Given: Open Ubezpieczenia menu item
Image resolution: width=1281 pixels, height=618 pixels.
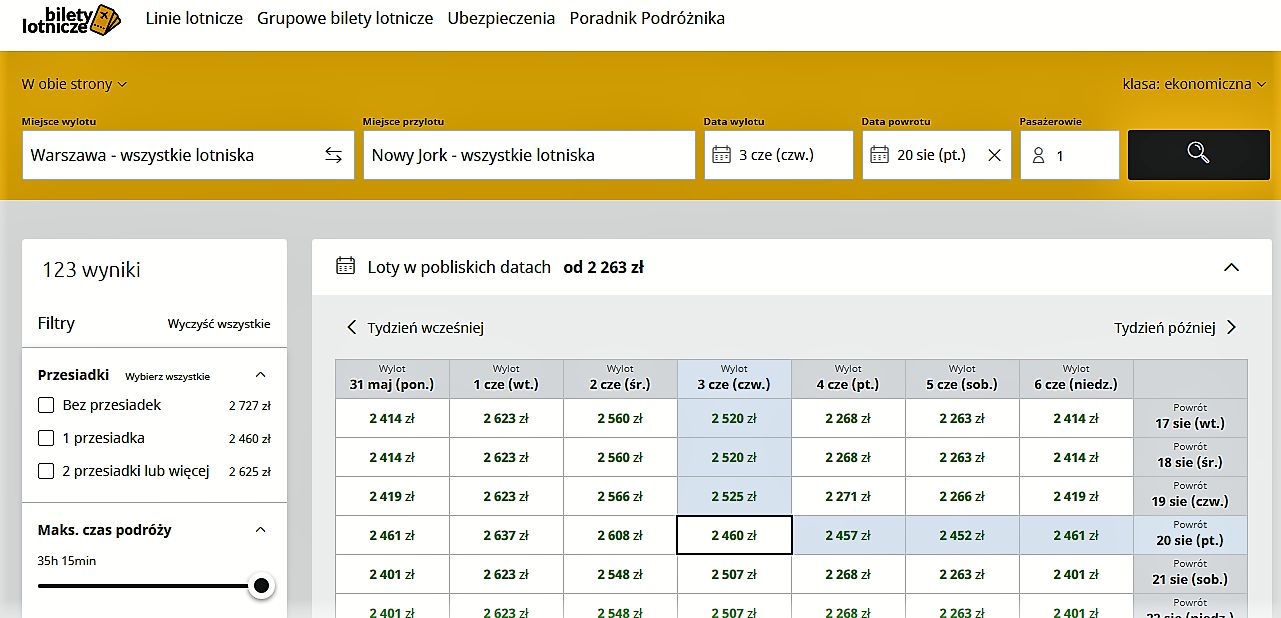Looking at the screenshot, I should tap(501, 18).
